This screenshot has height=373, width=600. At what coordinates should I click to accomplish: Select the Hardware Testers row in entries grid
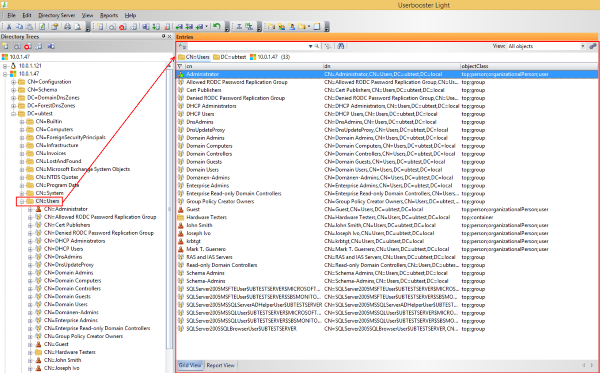pos(387,217)
